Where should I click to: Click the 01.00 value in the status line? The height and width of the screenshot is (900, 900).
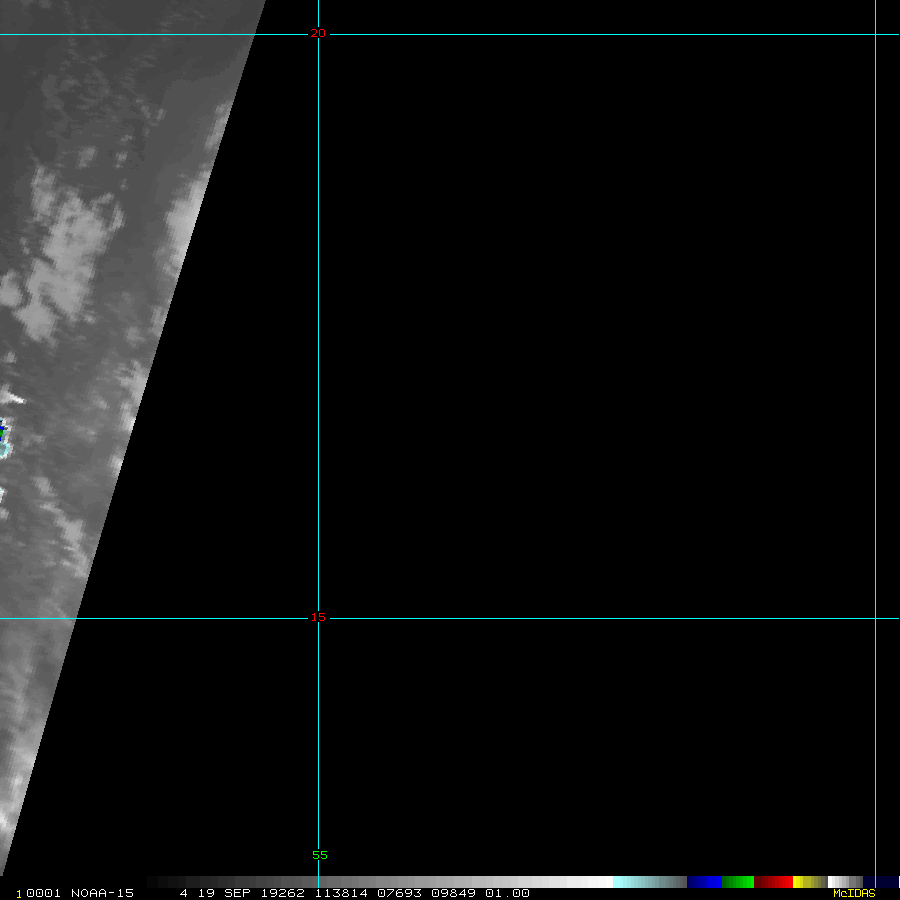(x=507, y=893)
